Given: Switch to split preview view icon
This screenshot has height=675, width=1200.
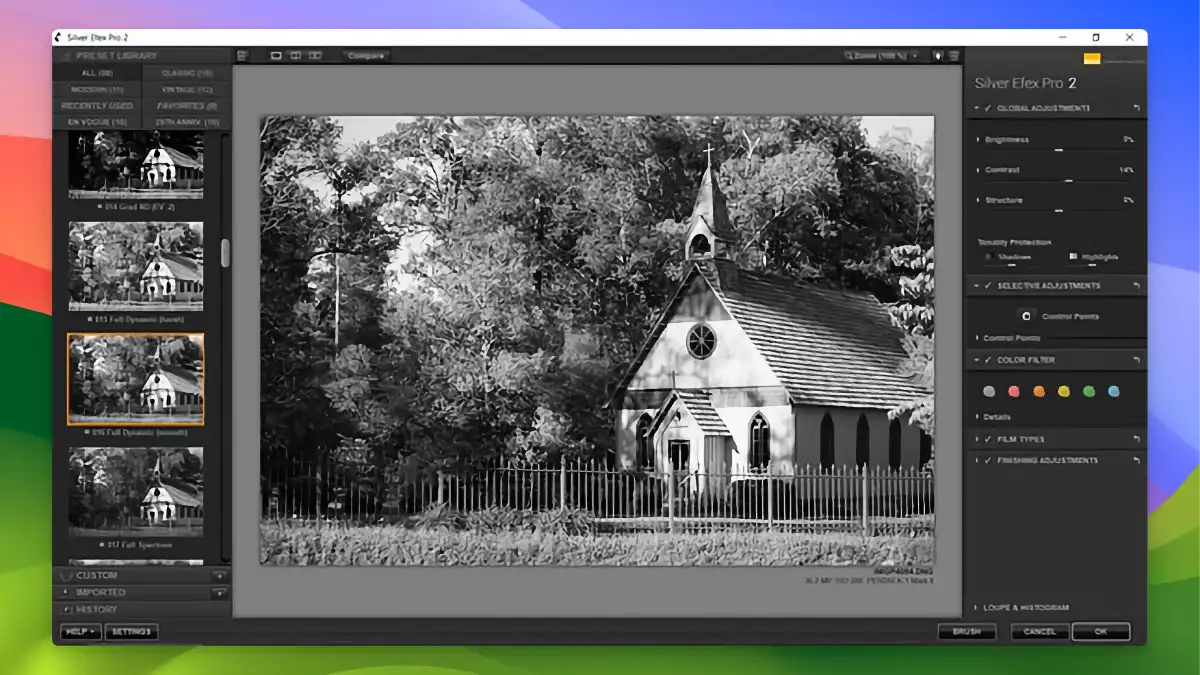Looking at the screenshot, I should click(296, 56).
